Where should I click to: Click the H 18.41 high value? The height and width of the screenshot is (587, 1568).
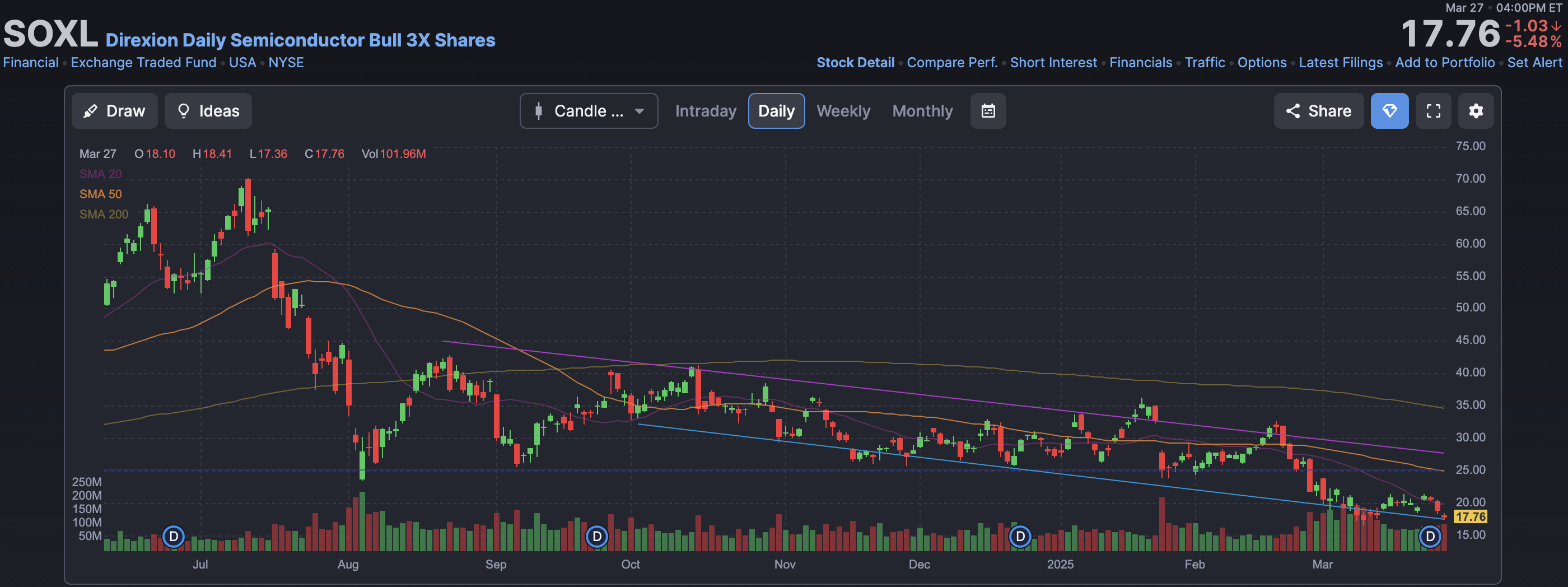[x=212, y=154]
